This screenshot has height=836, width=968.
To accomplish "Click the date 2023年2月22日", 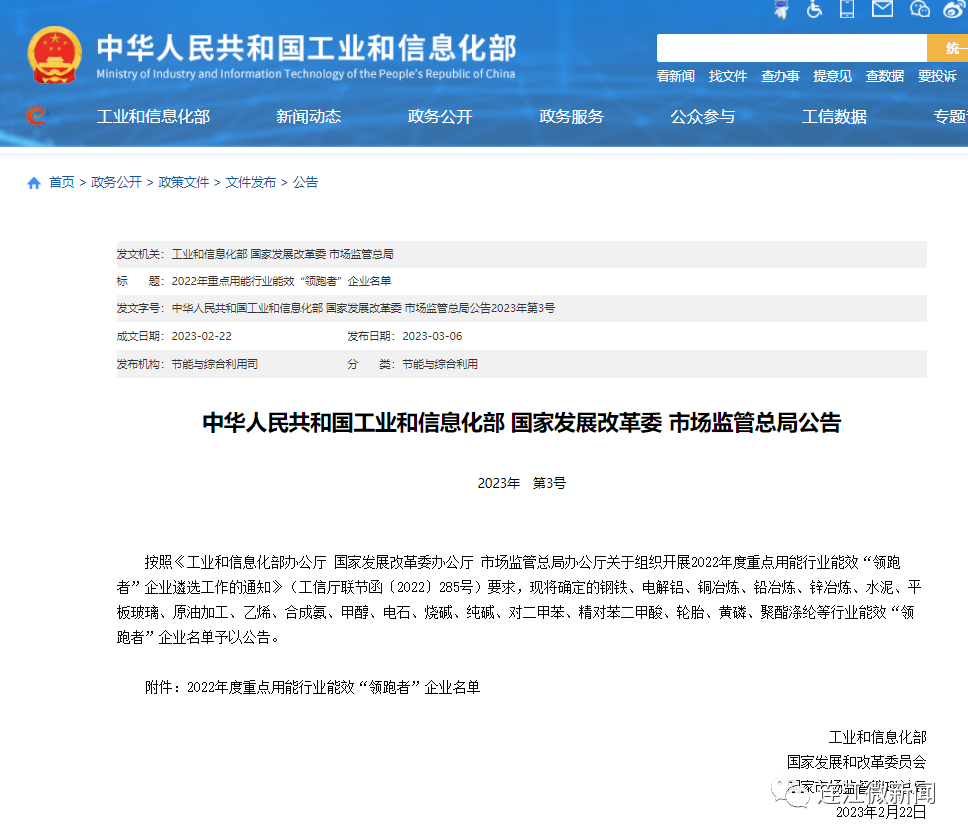I will tap(881, 812).
